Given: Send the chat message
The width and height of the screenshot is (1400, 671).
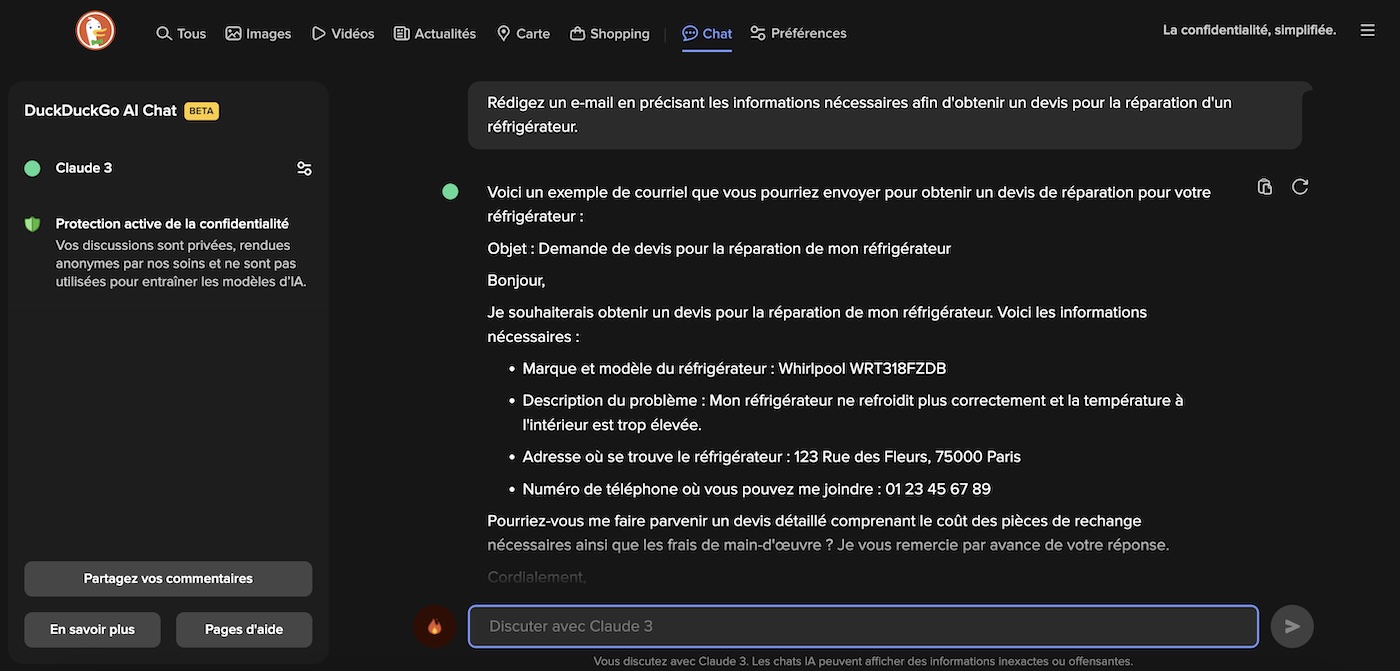Looking at the screenshot, I should 1291,625.
